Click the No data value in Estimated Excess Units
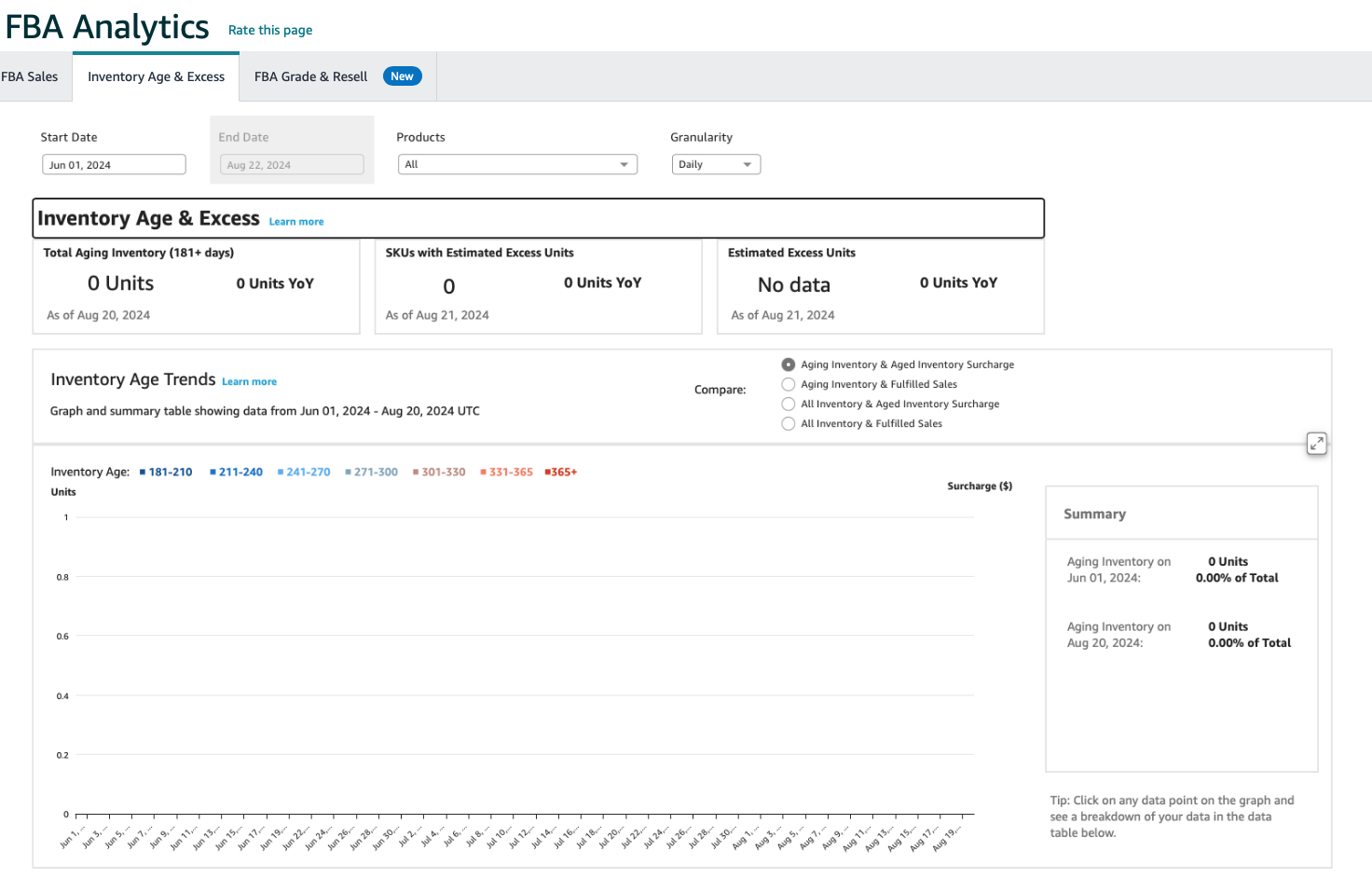This screenshot has width=1372, height=879. pos(794,284)
